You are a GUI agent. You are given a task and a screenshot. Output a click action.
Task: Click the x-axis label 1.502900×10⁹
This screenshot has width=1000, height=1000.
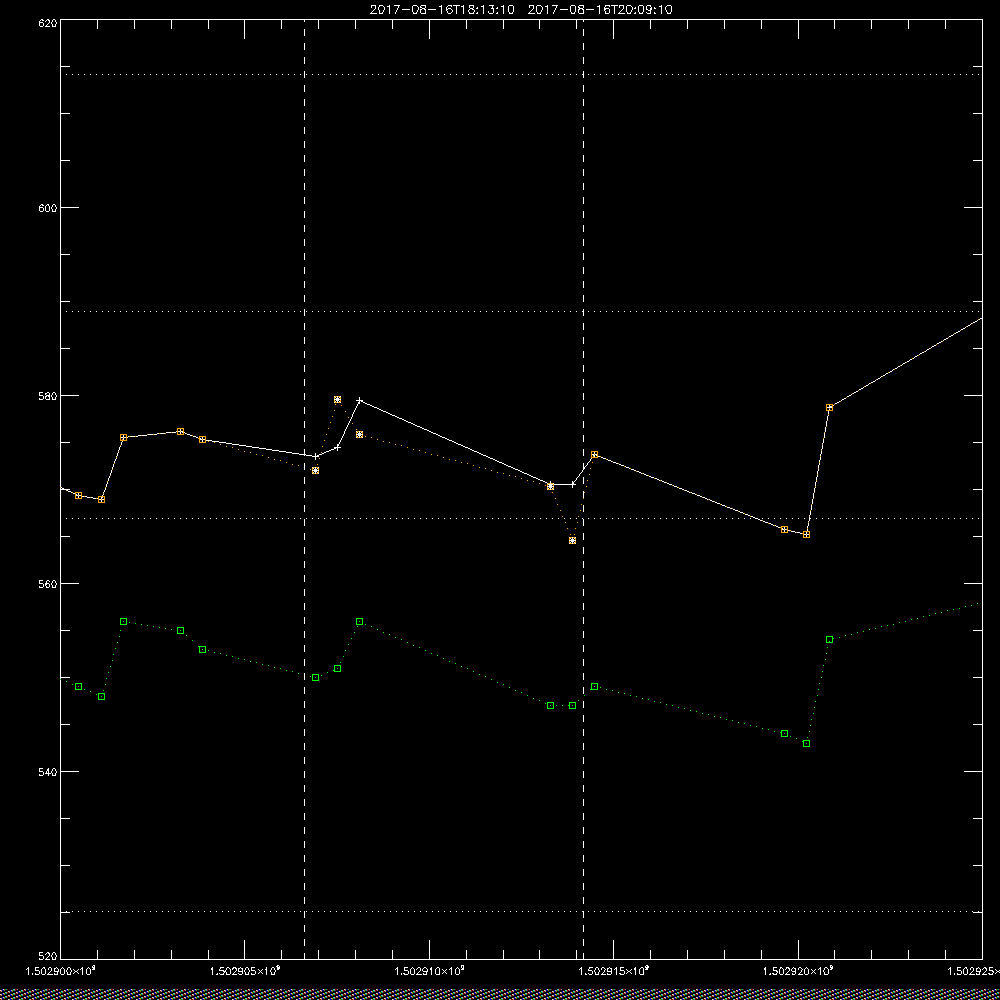(x=60, y=971)
